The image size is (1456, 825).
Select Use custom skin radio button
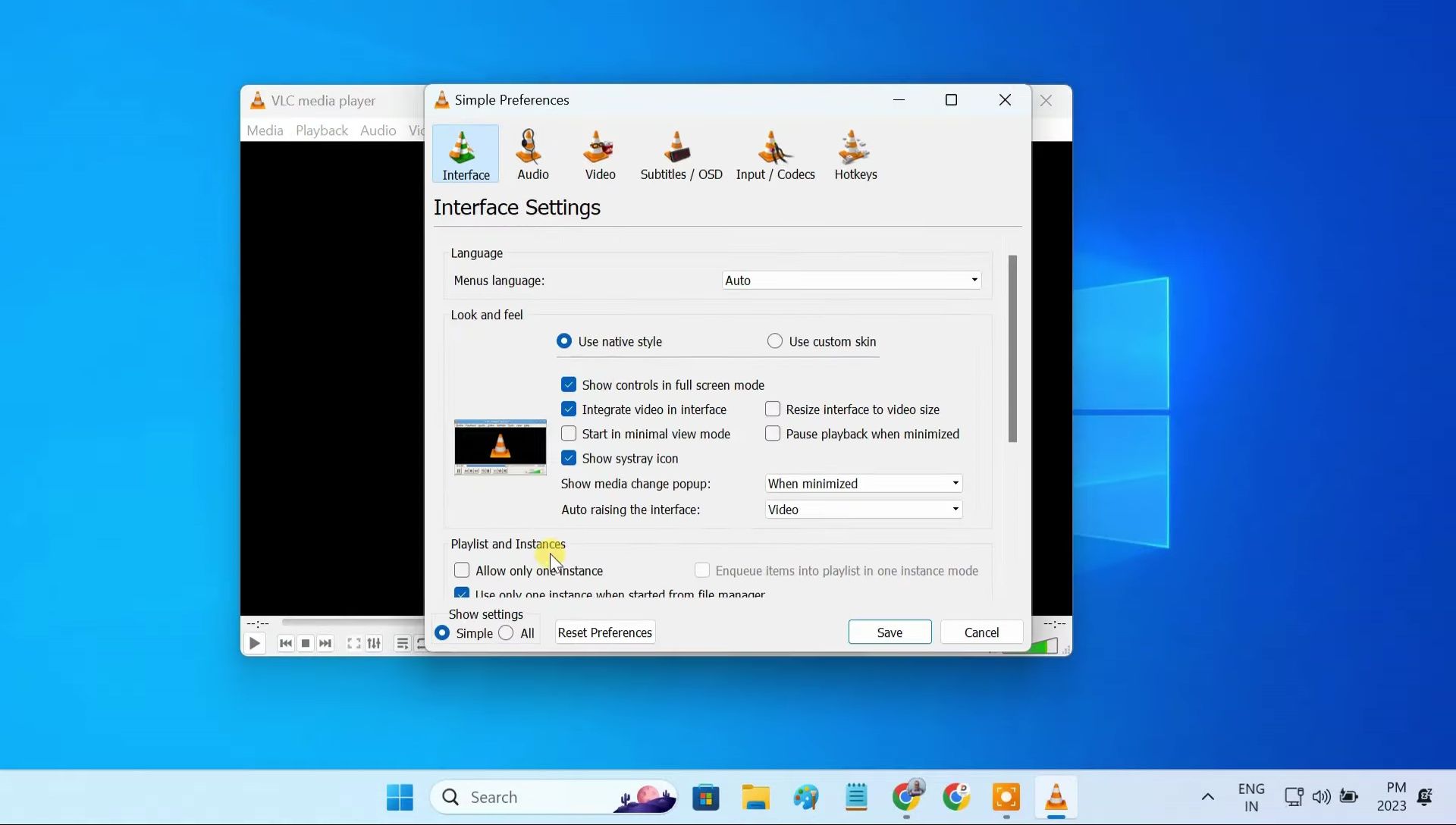click(x=775, y=341)
